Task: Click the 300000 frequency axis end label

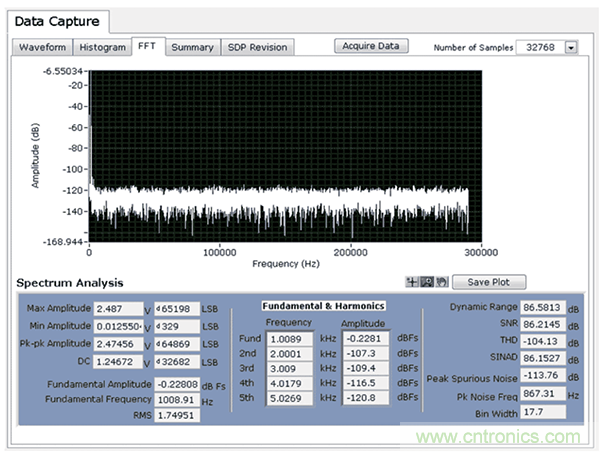Action: coord(482,254)
